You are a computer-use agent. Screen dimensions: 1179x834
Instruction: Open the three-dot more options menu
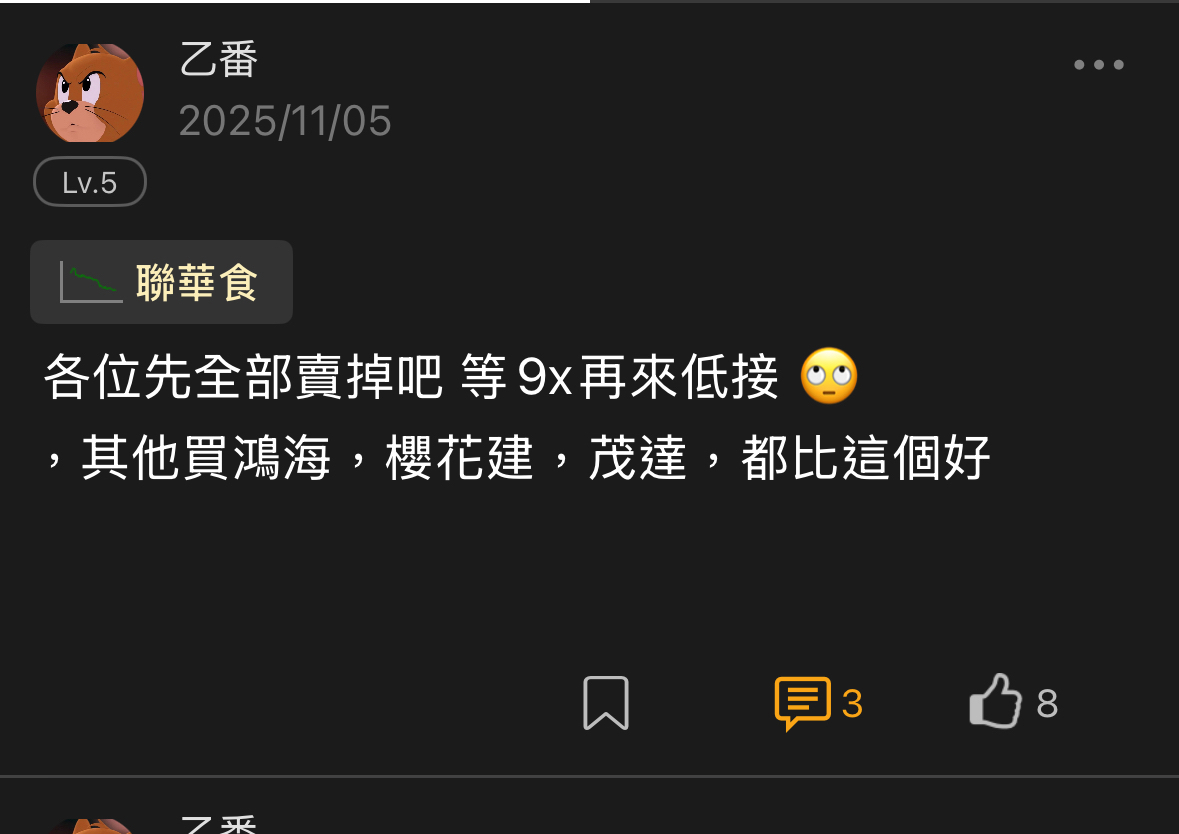click(1099, 65)
